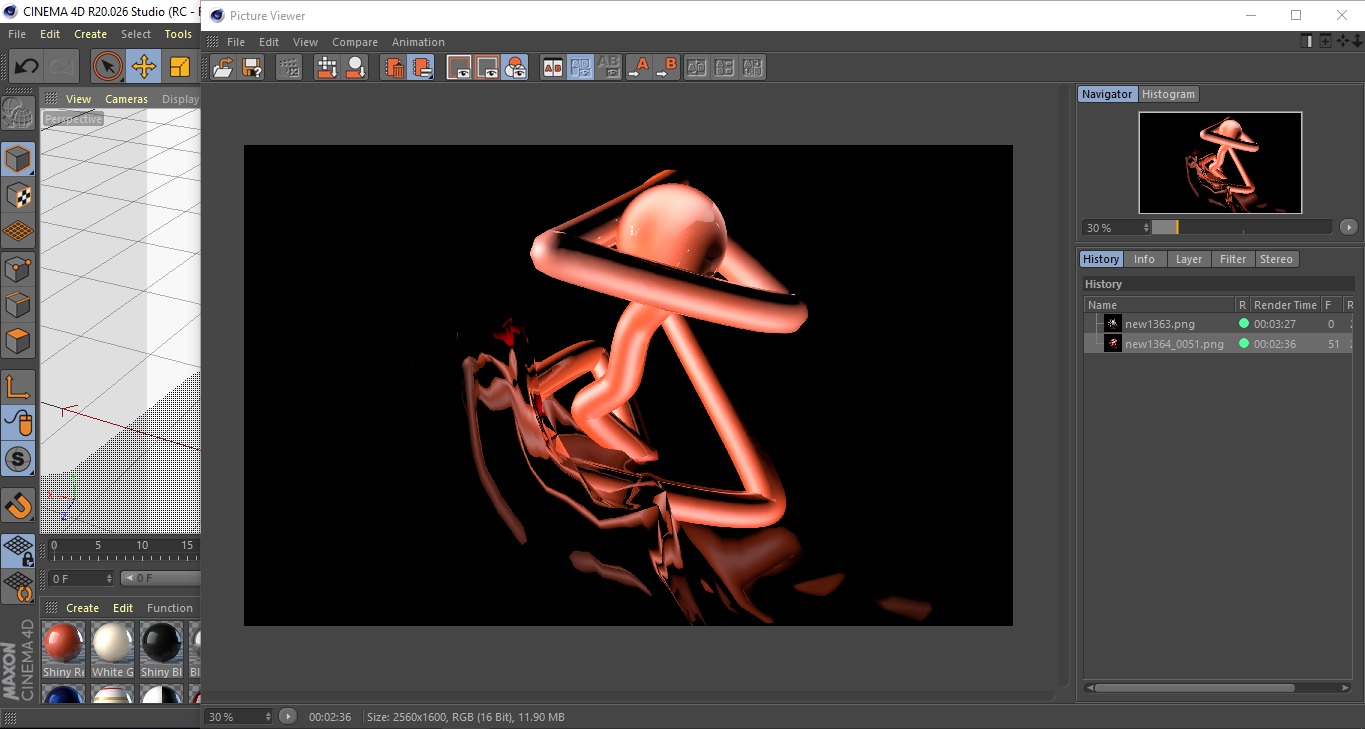Activate Edges mode cube icon

(x=18, y=304)
